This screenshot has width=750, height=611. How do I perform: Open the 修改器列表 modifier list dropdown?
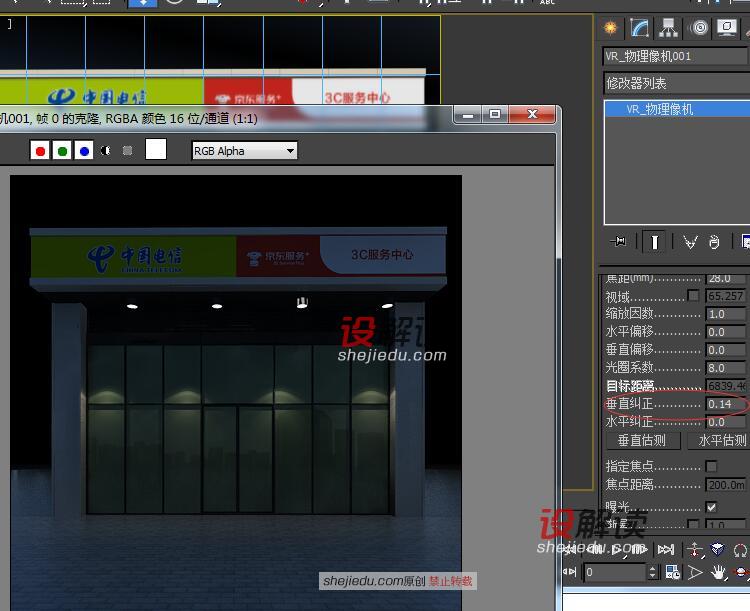point(677,84)
